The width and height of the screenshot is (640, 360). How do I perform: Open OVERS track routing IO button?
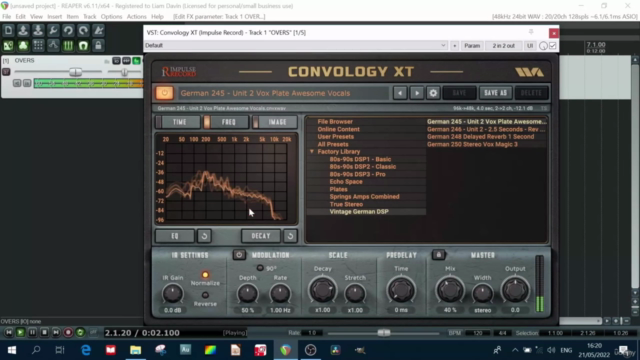(x=116, y=61)
